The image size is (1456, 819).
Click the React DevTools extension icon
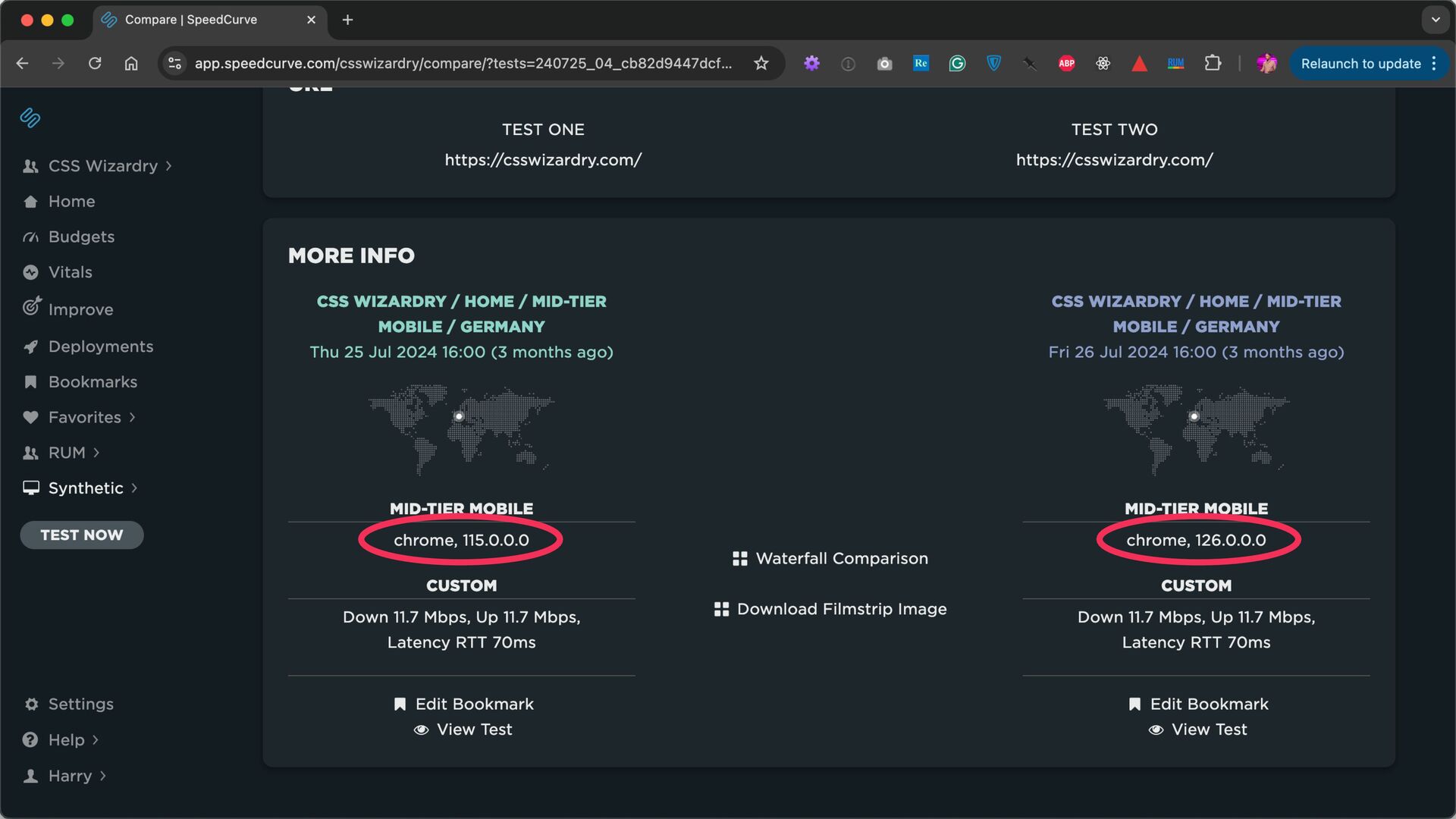click(1103, 64)
